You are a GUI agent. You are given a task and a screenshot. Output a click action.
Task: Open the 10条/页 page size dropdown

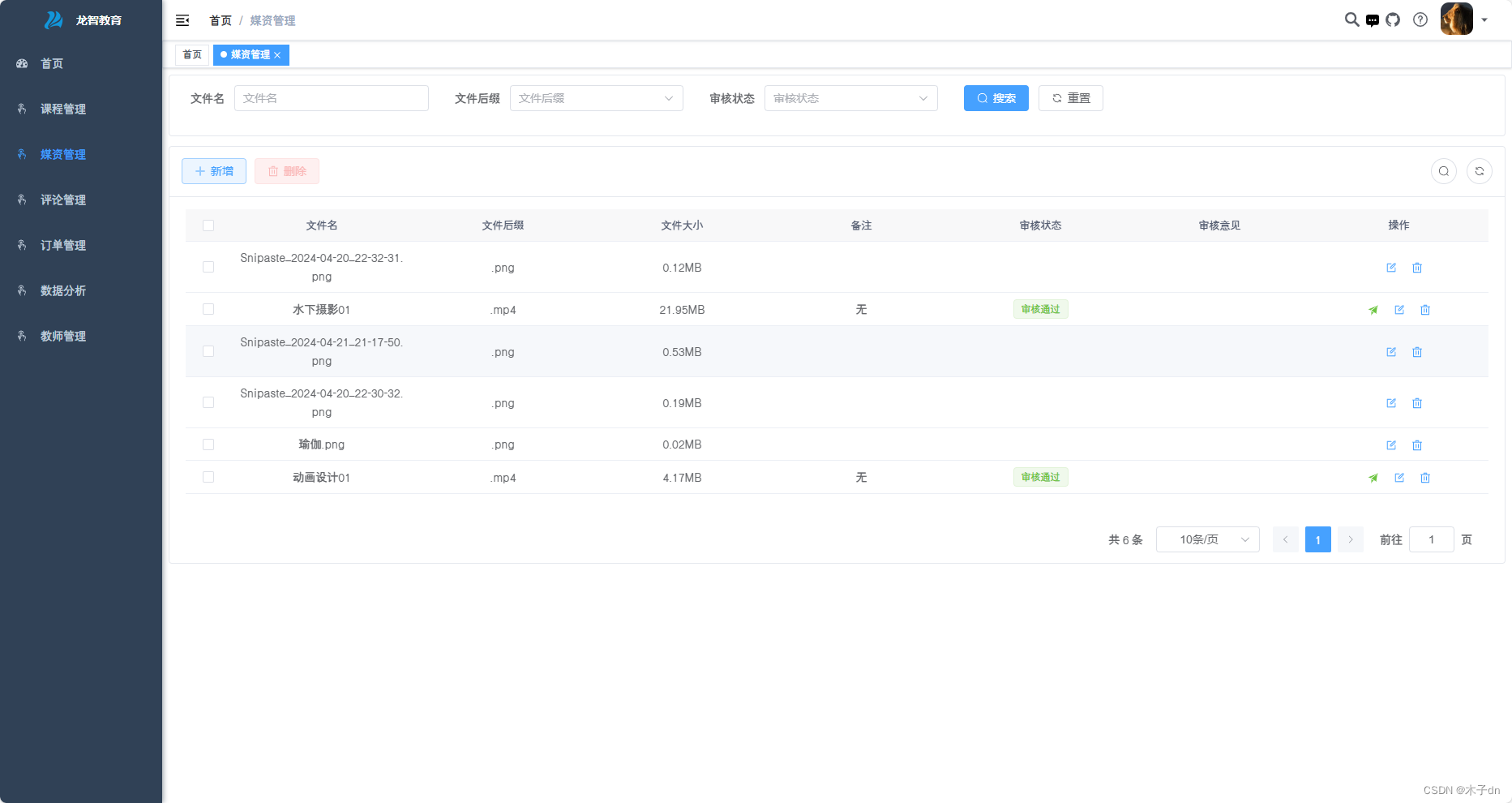pos(1208,539)
